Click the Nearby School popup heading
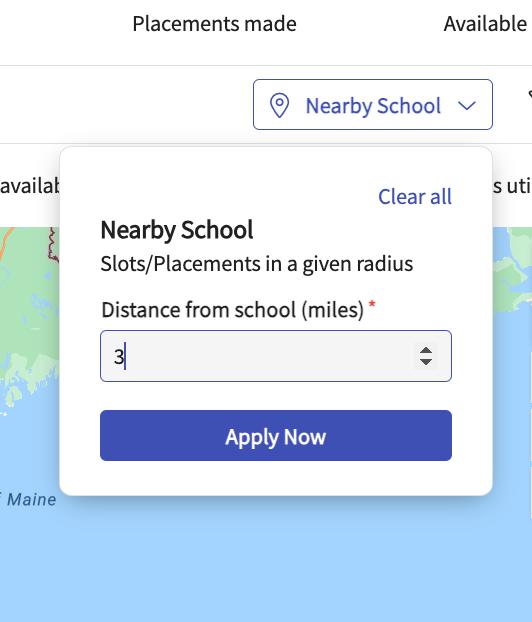This screenshot has width=532, height=622. coord(177,230)
